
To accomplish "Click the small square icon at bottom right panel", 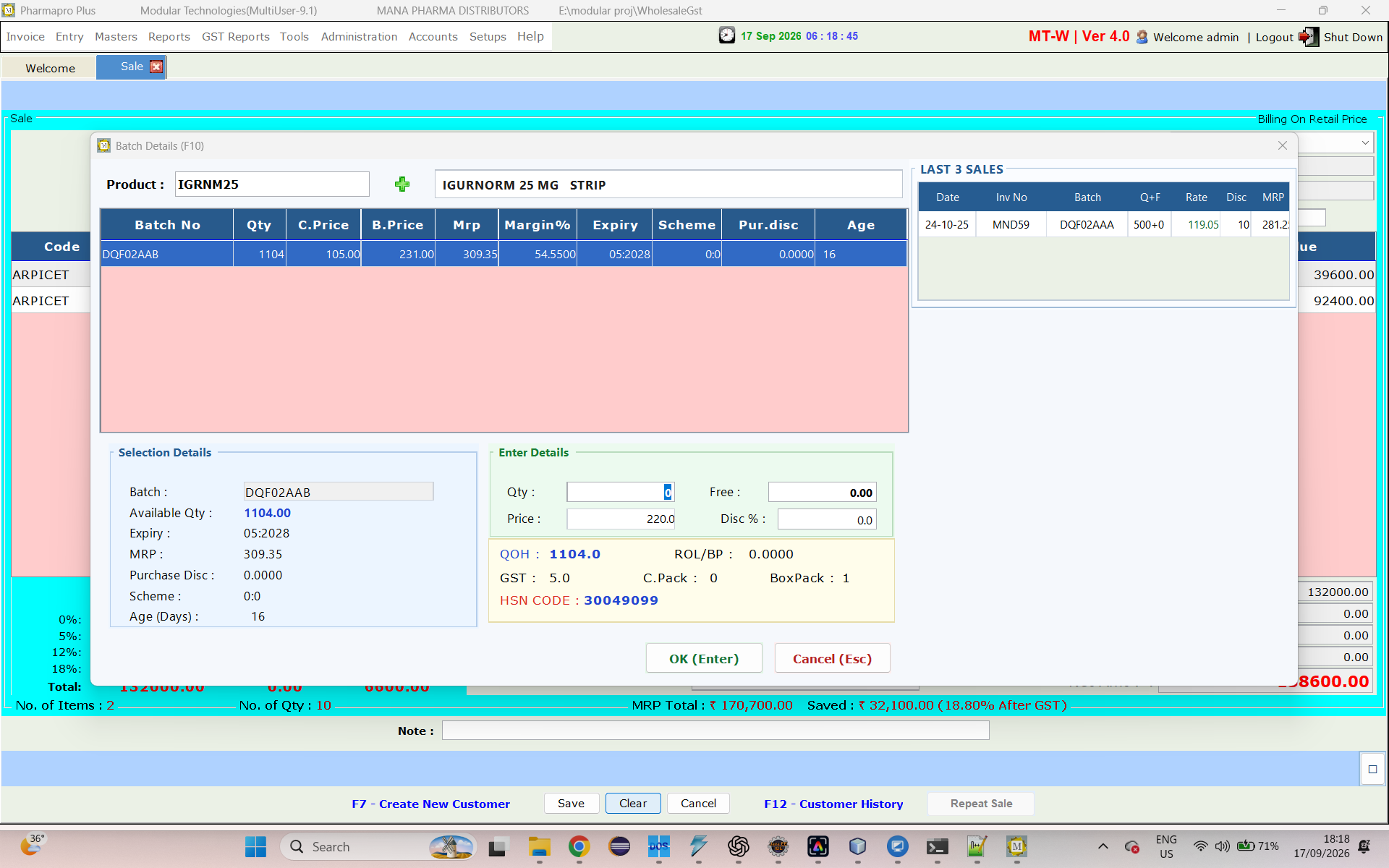I will [1372, 769].
